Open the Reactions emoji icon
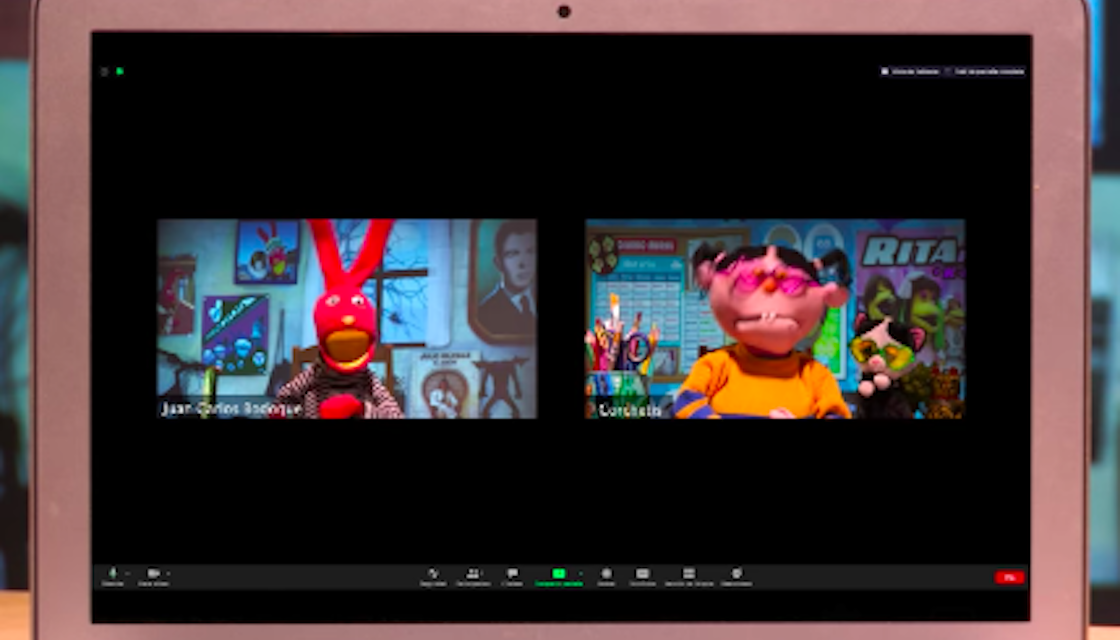Viewport: 1120px width, 640px height. [x=737, y=575]
